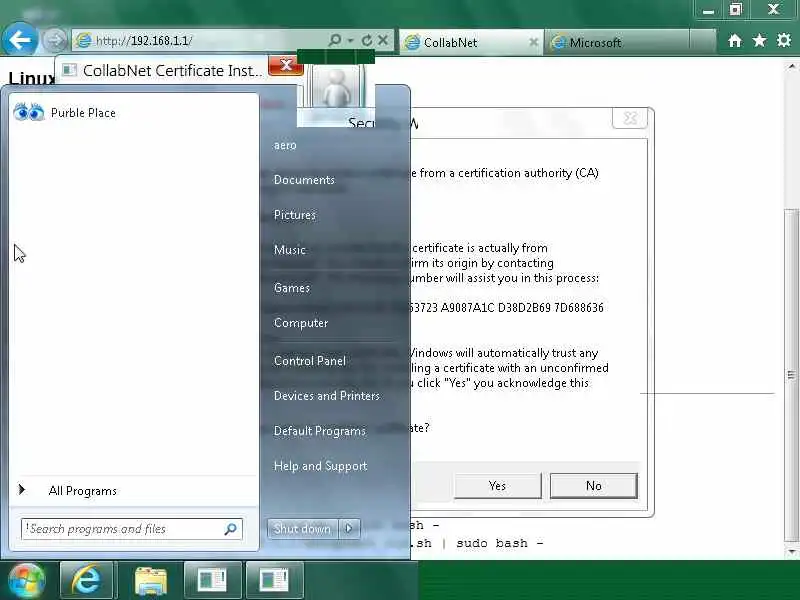This screenshot has width=800, height=600.
Task: Expand the shut down options arrow
Action: [349, 529]
